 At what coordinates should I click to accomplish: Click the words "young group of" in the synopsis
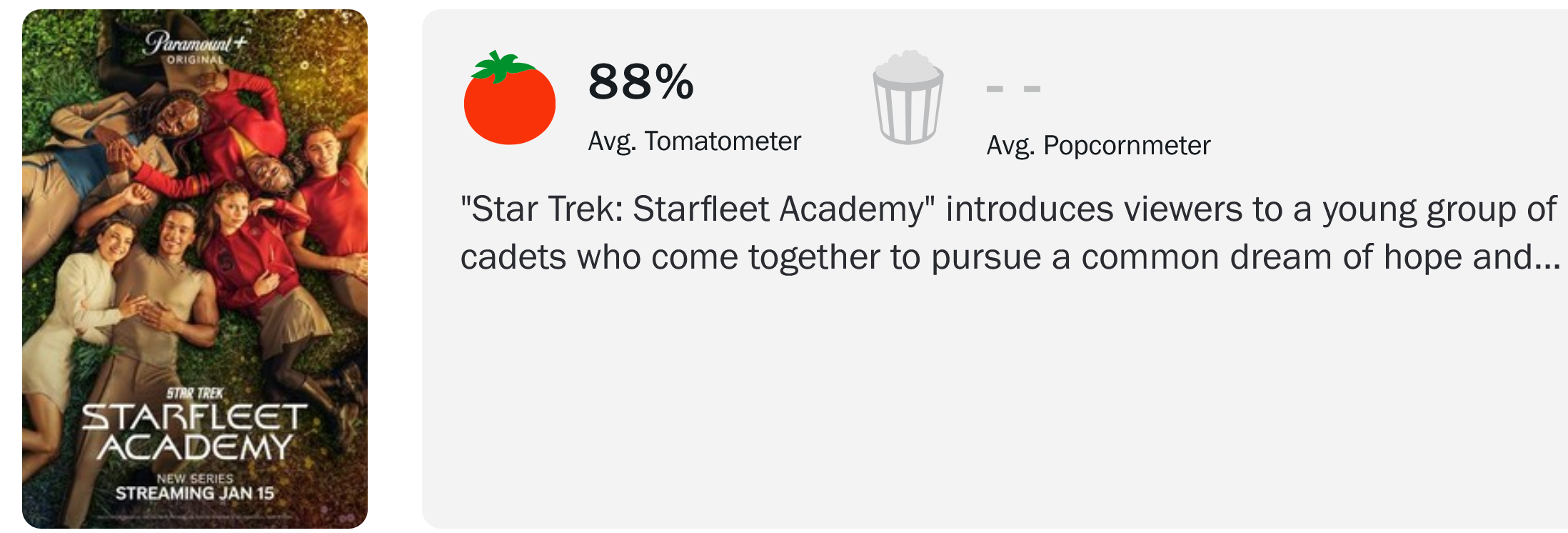pyautogui.click(x=1439, y=210)
